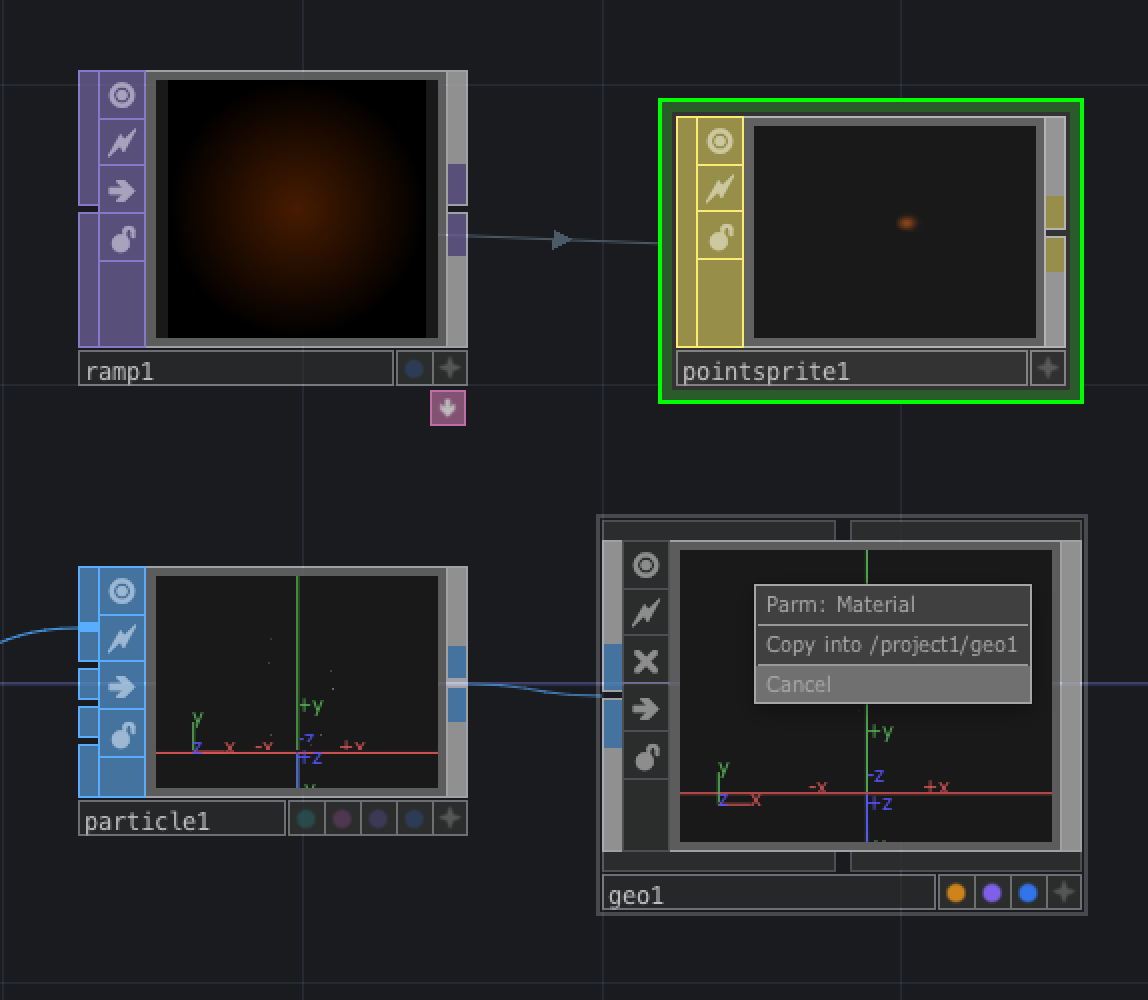Click the X cooking flag on geo1
1148x1000 pixels.
[645, 661]
